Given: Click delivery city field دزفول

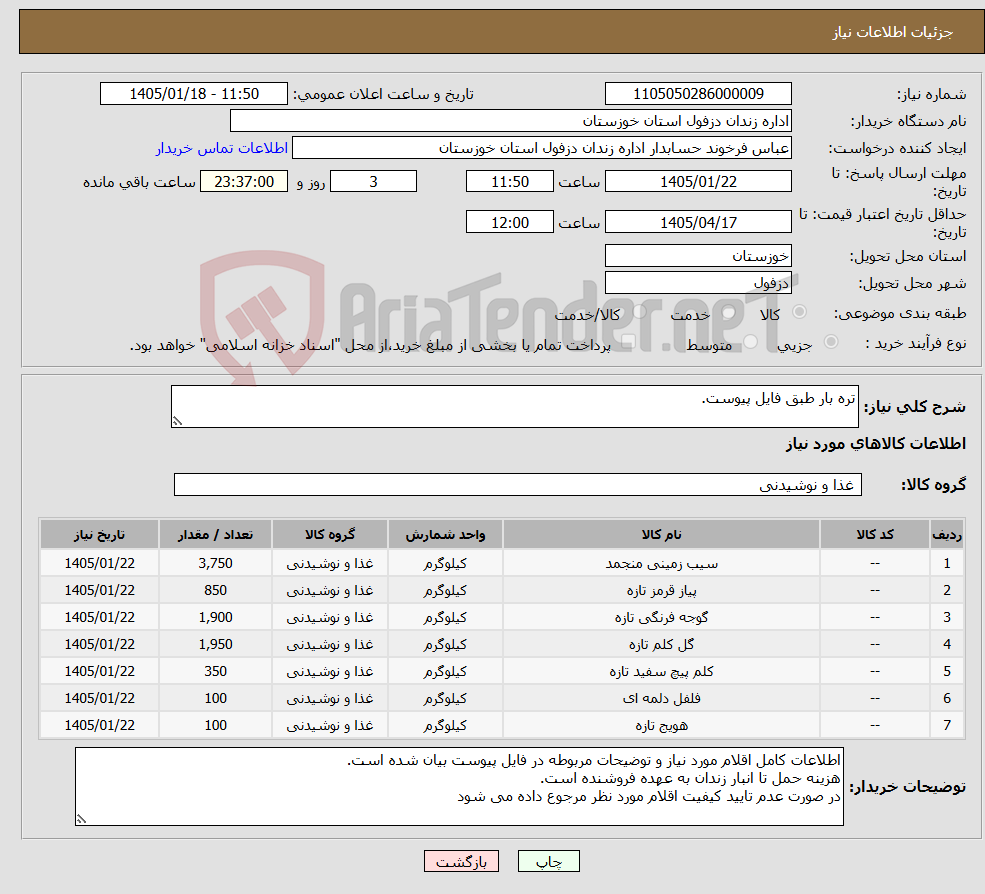Looking at the screenshot, I should pos(698,283).
